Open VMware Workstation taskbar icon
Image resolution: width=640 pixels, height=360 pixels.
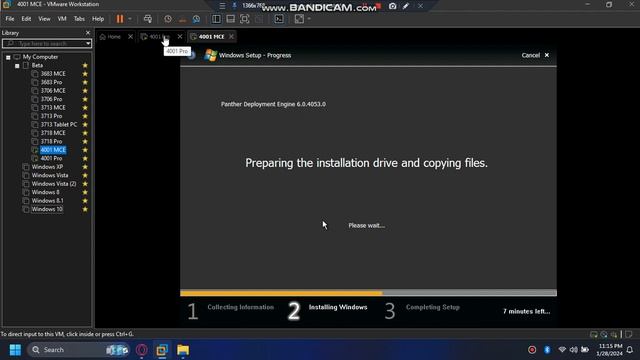[162, 350]
